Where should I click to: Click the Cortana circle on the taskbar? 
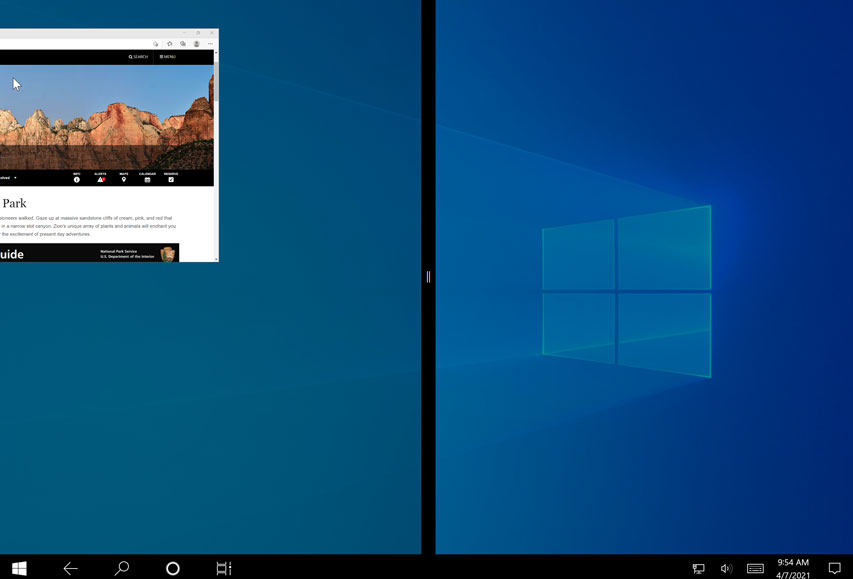[x=172, y=567]
